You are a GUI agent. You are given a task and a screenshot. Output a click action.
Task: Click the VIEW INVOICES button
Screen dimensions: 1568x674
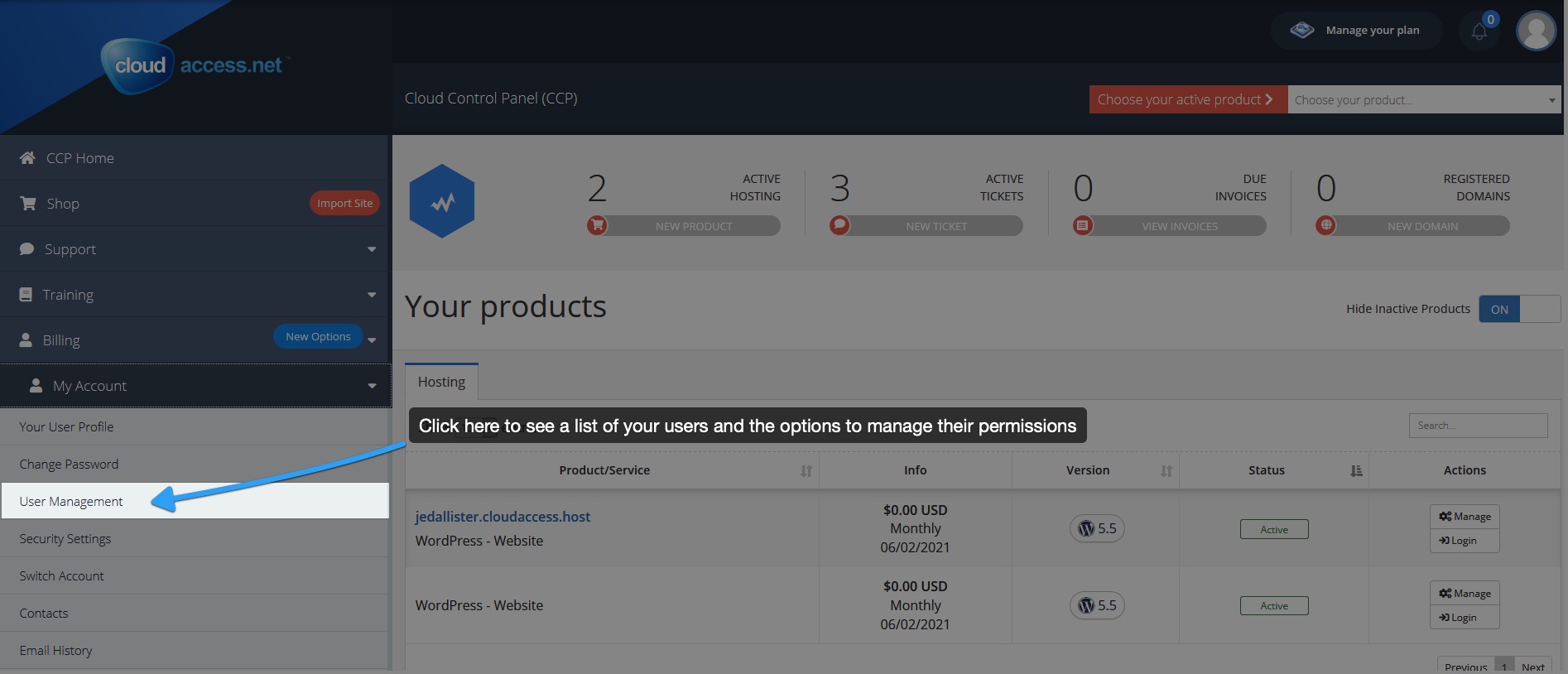click(x=1180, y=226)
